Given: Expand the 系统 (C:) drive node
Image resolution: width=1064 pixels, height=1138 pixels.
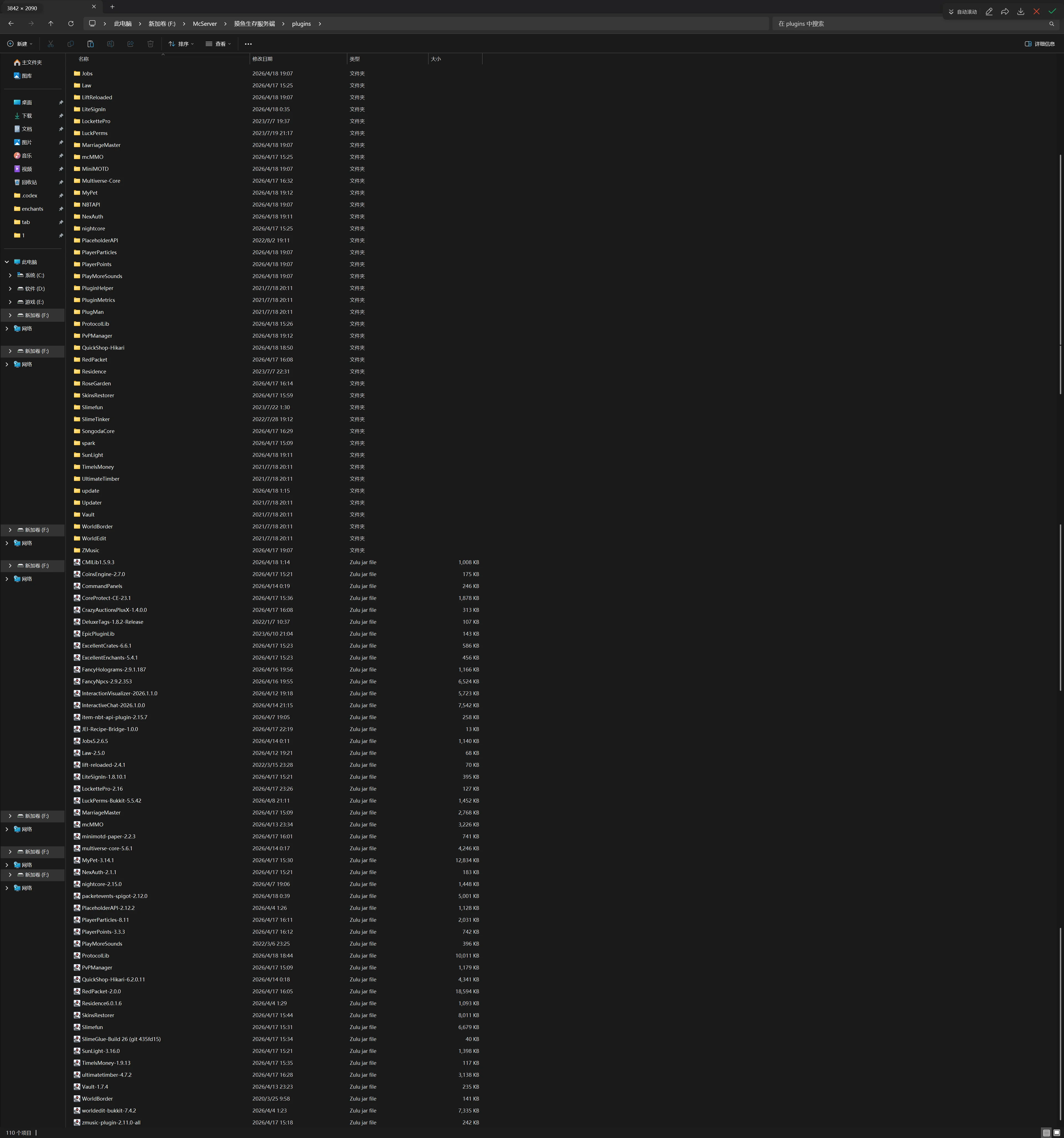Looking at the screenshot, I should 10,275.
